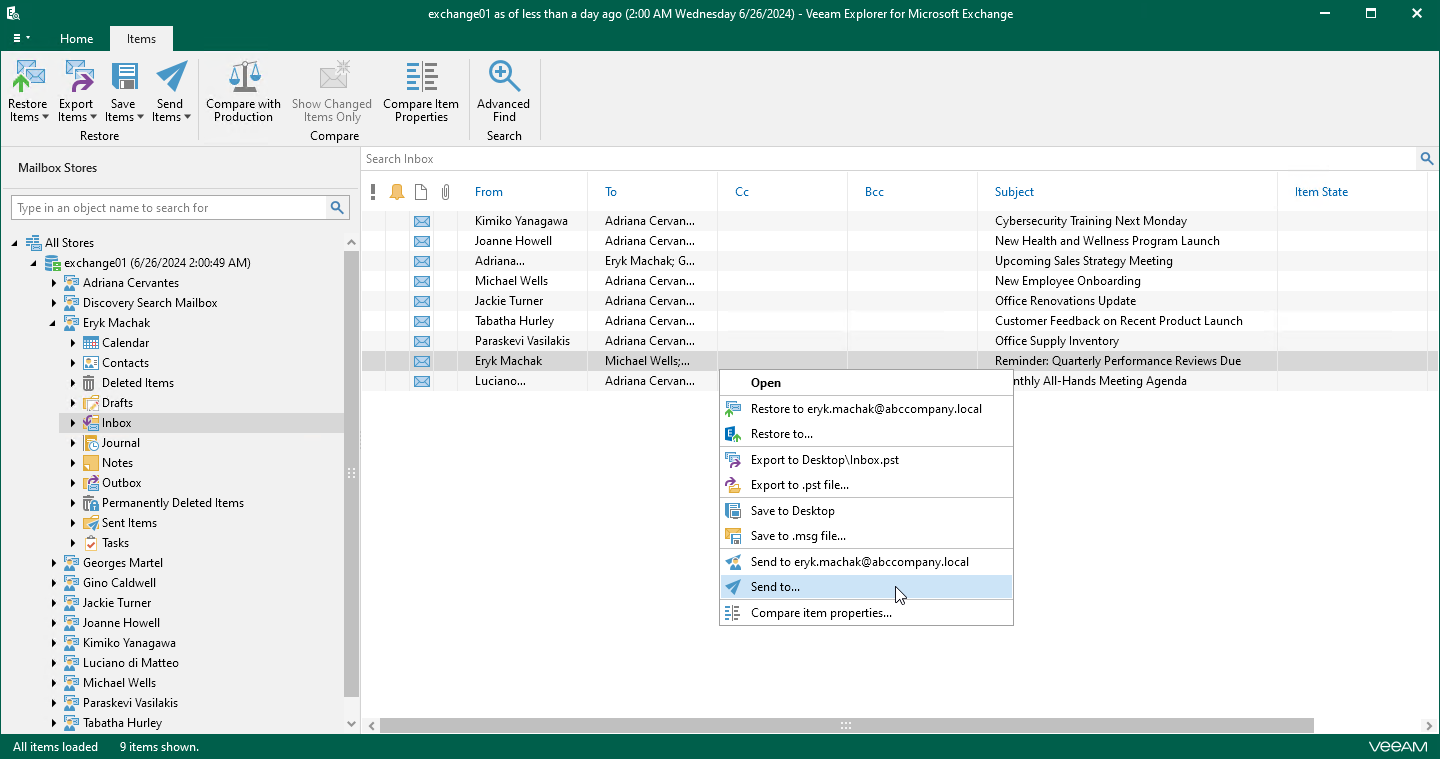Switch to the Home ribbon tab
The width and height of the screenshot is (1440, 759).
(76, 39)
